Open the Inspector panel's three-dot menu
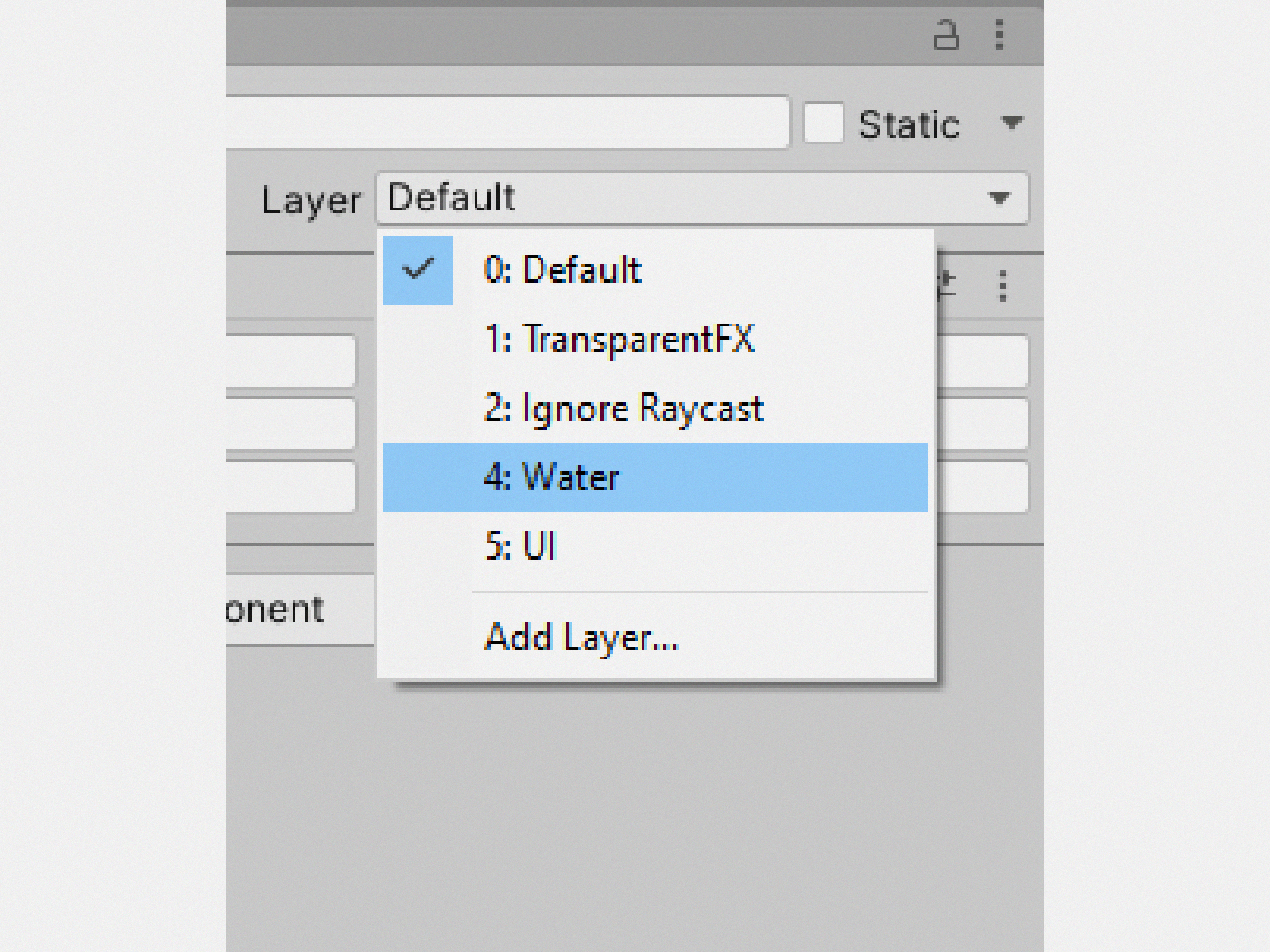 click(x=1000, y=35)
